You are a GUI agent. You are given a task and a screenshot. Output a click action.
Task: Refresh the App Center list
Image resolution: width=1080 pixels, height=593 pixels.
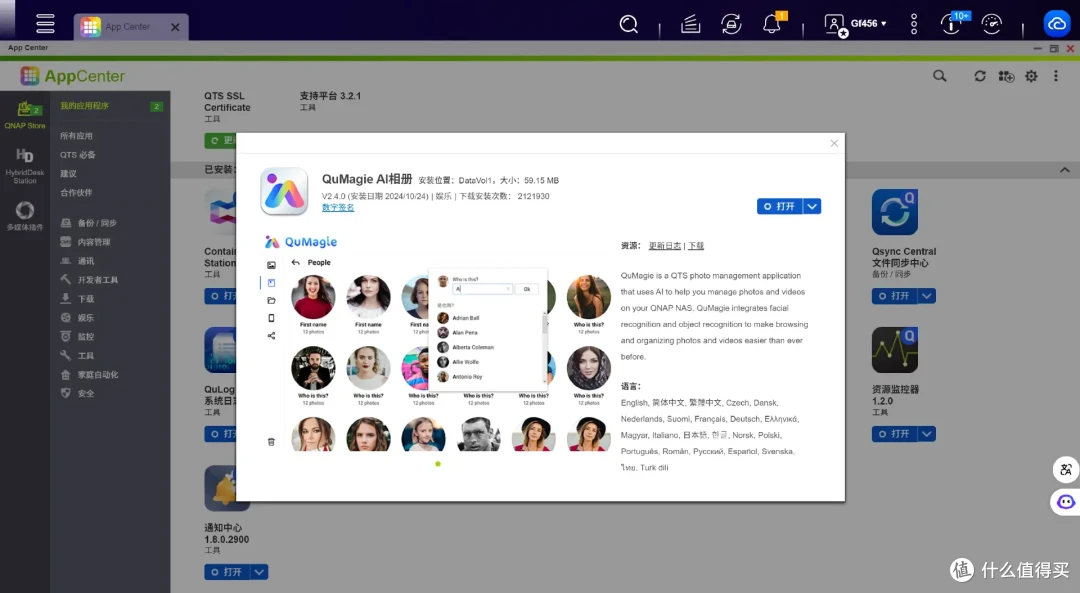979,76
